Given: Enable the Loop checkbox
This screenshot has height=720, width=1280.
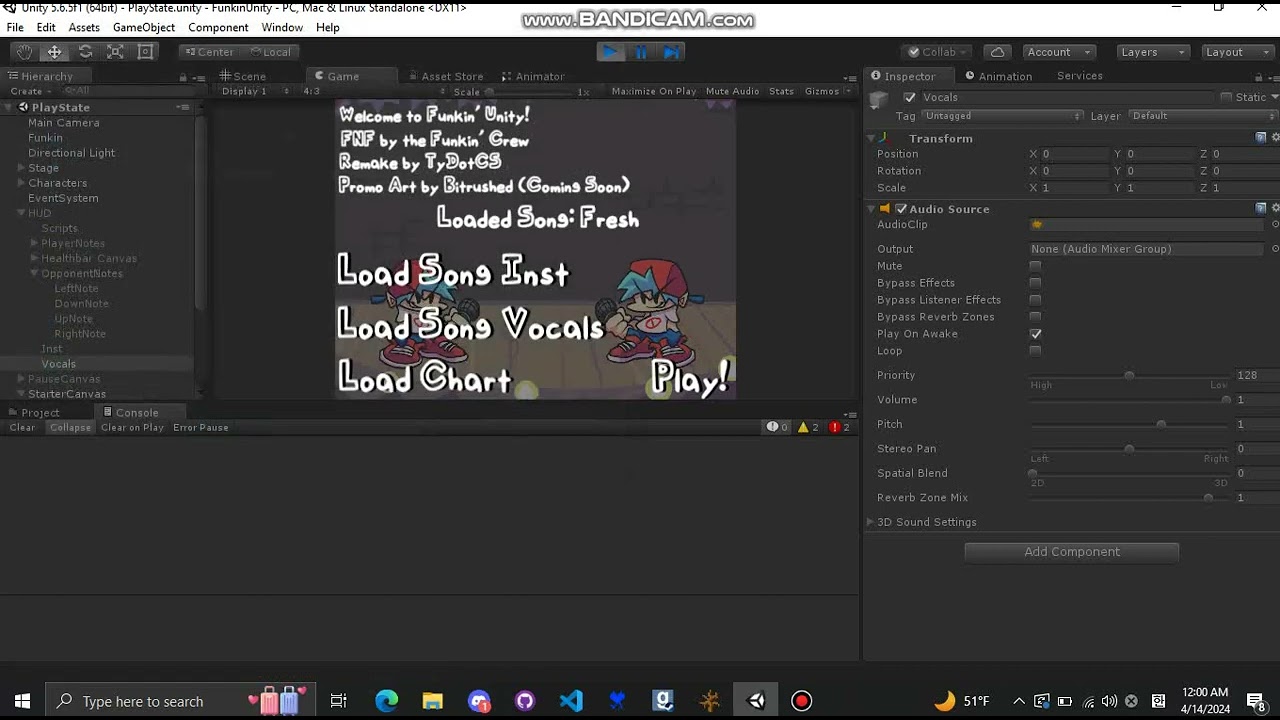Looking at the screenshot, I should pyautogui.click(x=1036, y=351).
